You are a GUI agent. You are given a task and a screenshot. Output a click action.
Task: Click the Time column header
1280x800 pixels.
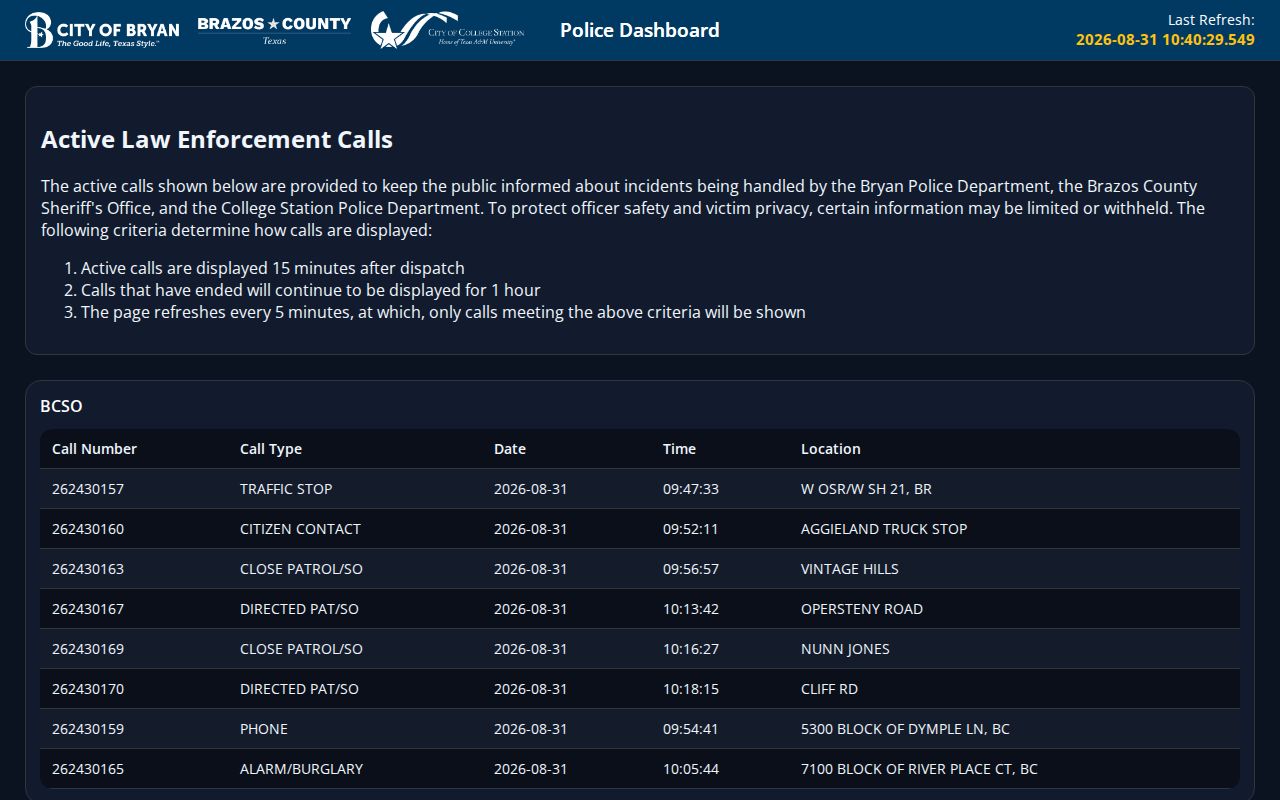click(x=679, y=449)
